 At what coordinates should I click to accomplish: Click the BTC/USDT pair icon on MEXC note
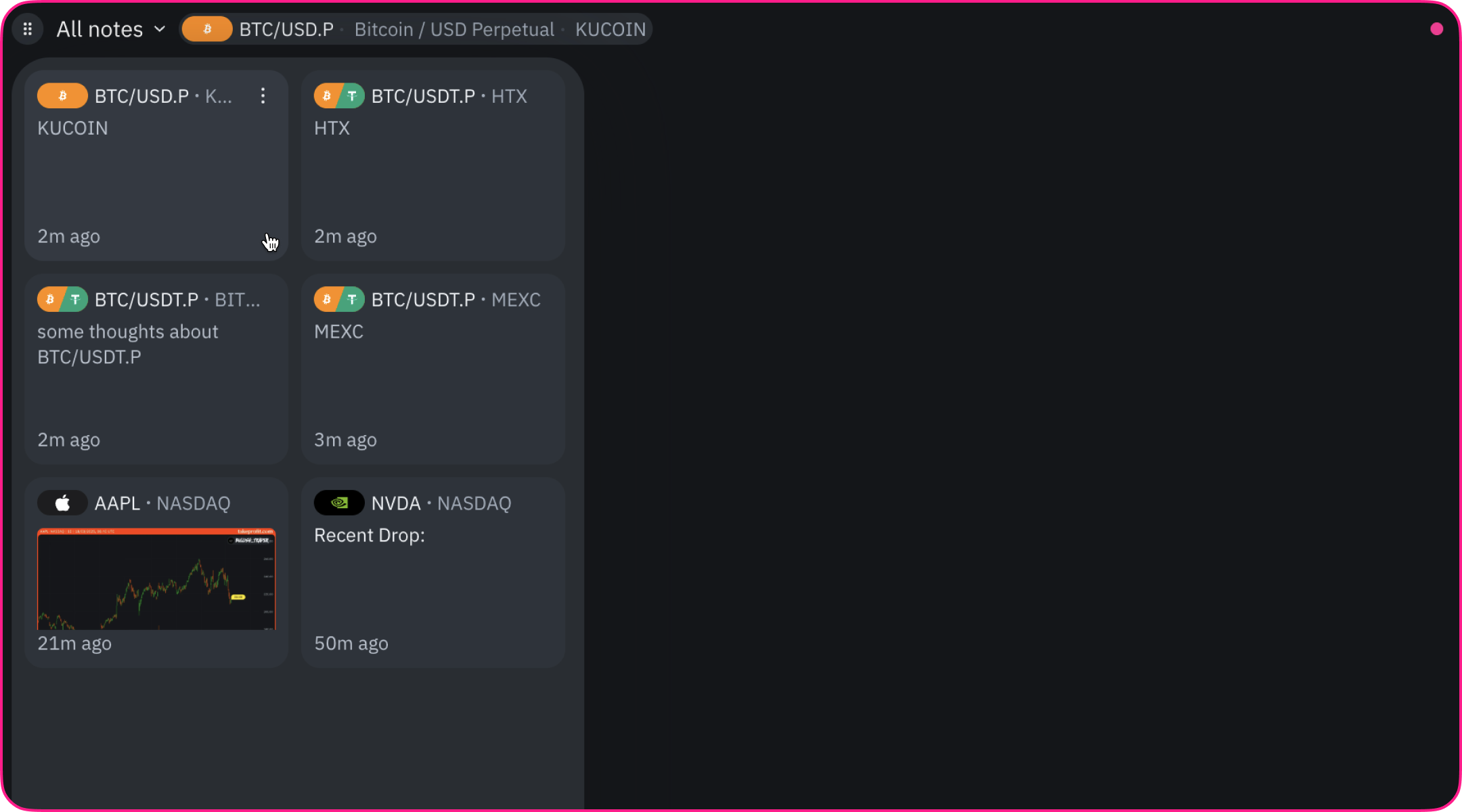(x=339, y=299)
